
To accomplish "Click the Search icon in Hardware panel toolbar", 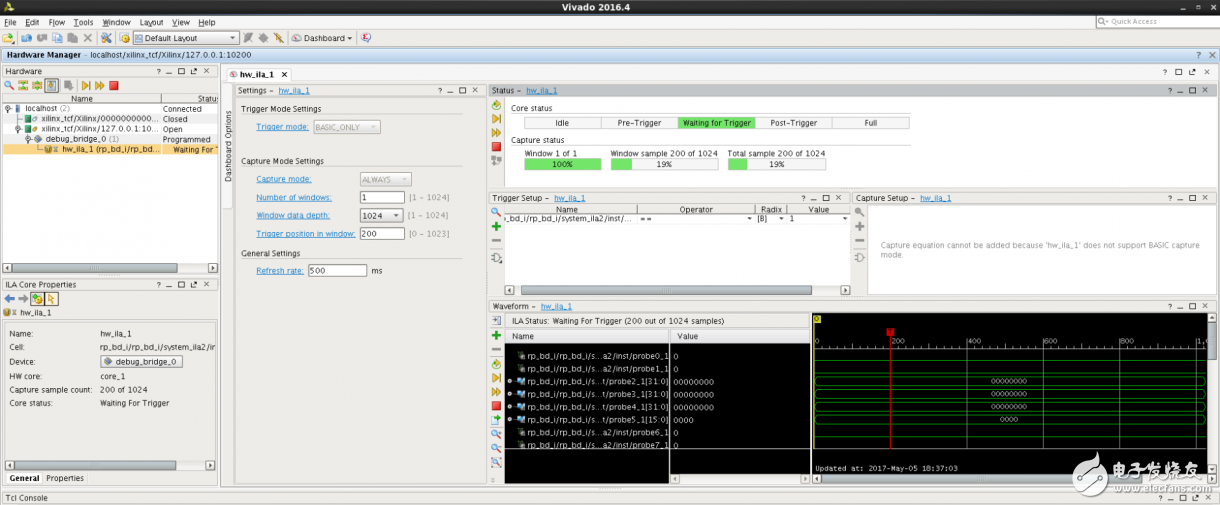I will 9,86.
